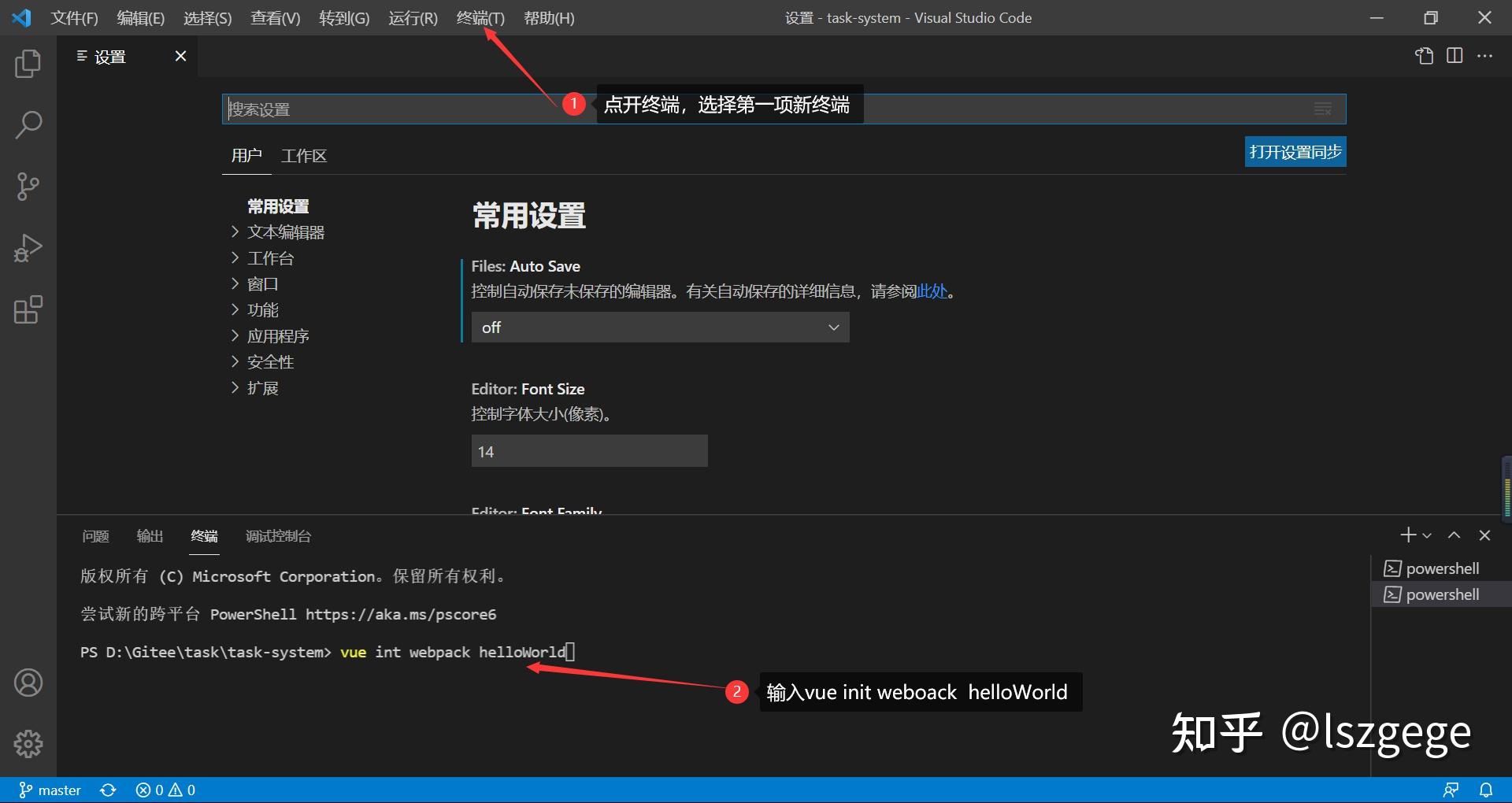The image size is (1512, 803).
Task: Open the terminal profile dropdown arrow
Action: click(1428, 535)
